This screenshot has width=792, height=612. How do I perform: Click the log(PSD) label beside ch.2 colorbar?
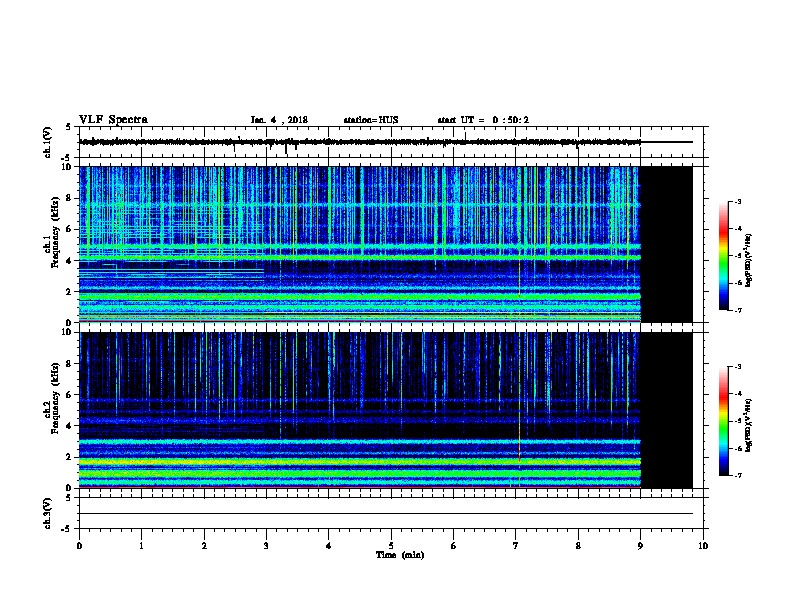coord(748,425)
